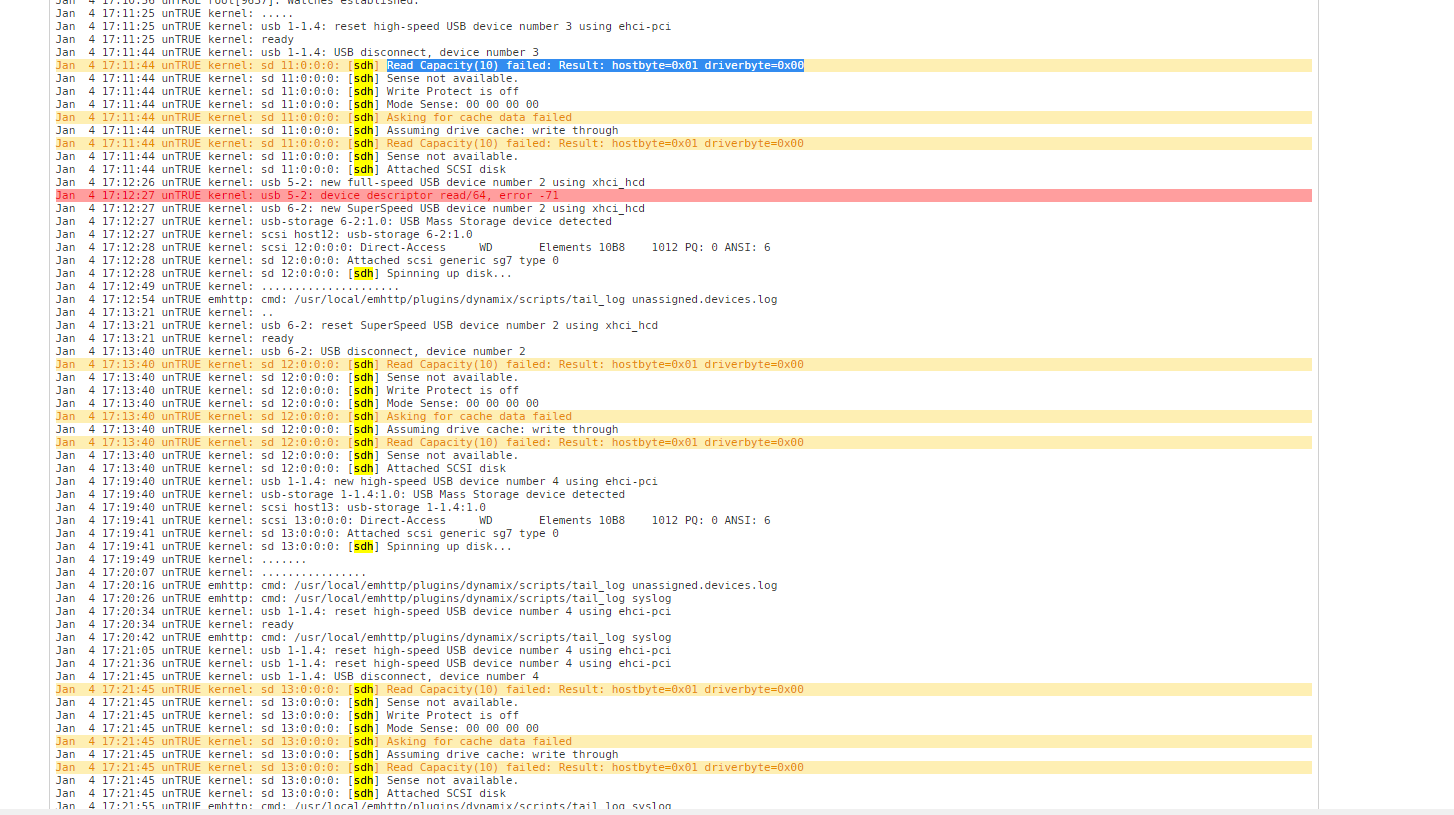Image resolution: width=1454 pixels, height=815 pixels.
Task: Select usb 1-1.4 new high-speed device number 4 line
Action: pos(356,481)
